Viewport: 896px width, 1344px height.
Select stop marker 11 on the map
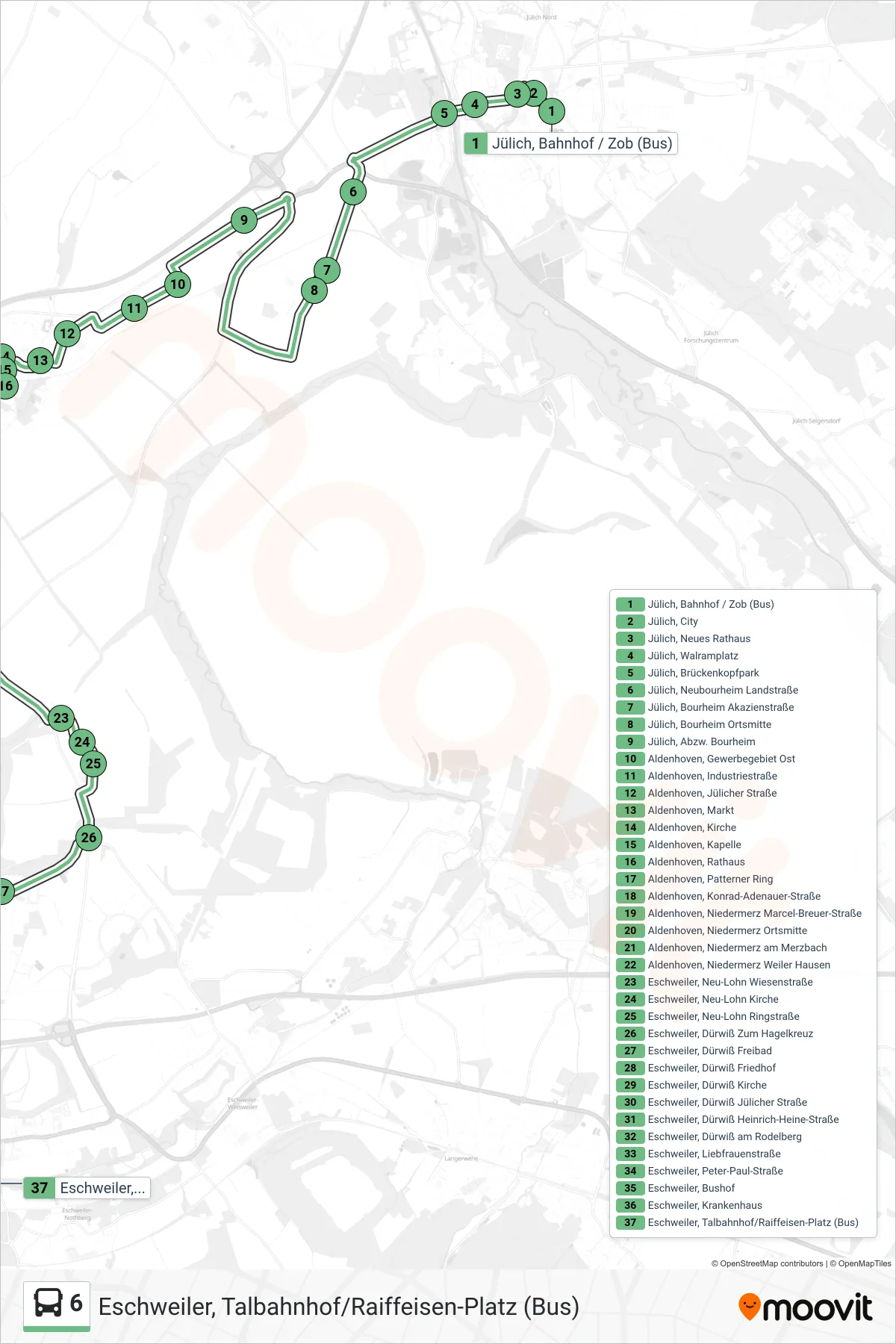pyautogui.click(x=134, y=308)
